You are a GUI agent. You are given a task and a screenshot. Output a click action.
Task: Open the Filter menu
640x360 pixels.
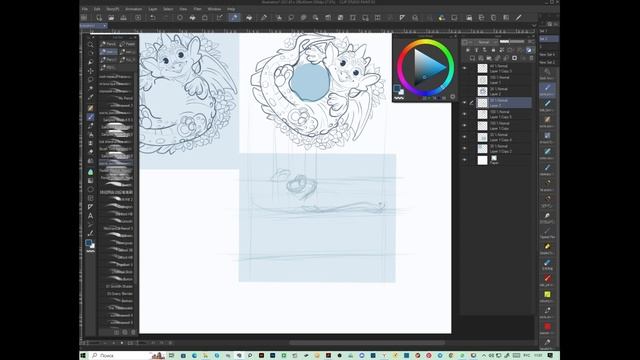coord(198,9)
